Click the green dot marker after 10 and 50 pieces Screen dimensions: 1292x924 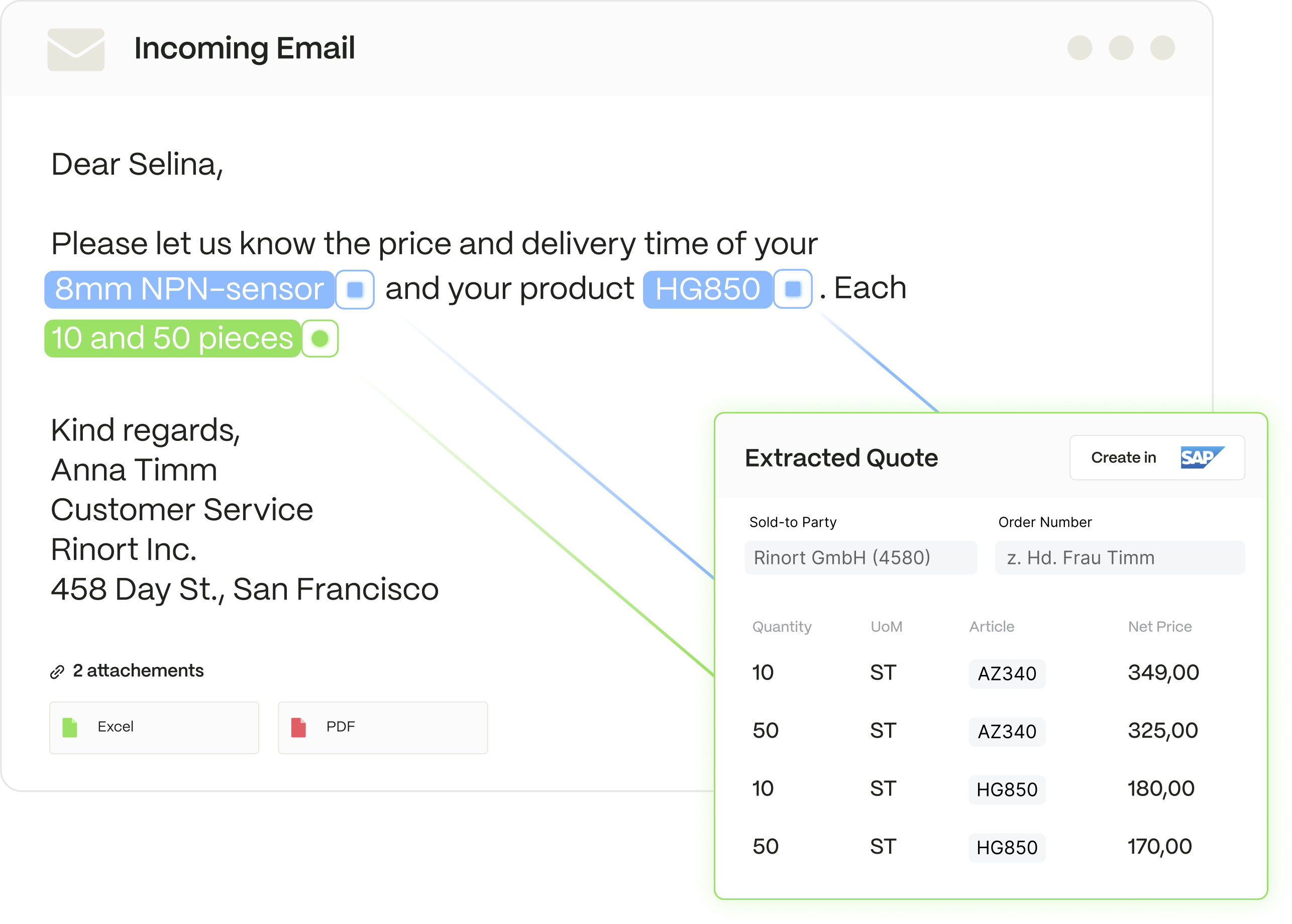point(320,339)
